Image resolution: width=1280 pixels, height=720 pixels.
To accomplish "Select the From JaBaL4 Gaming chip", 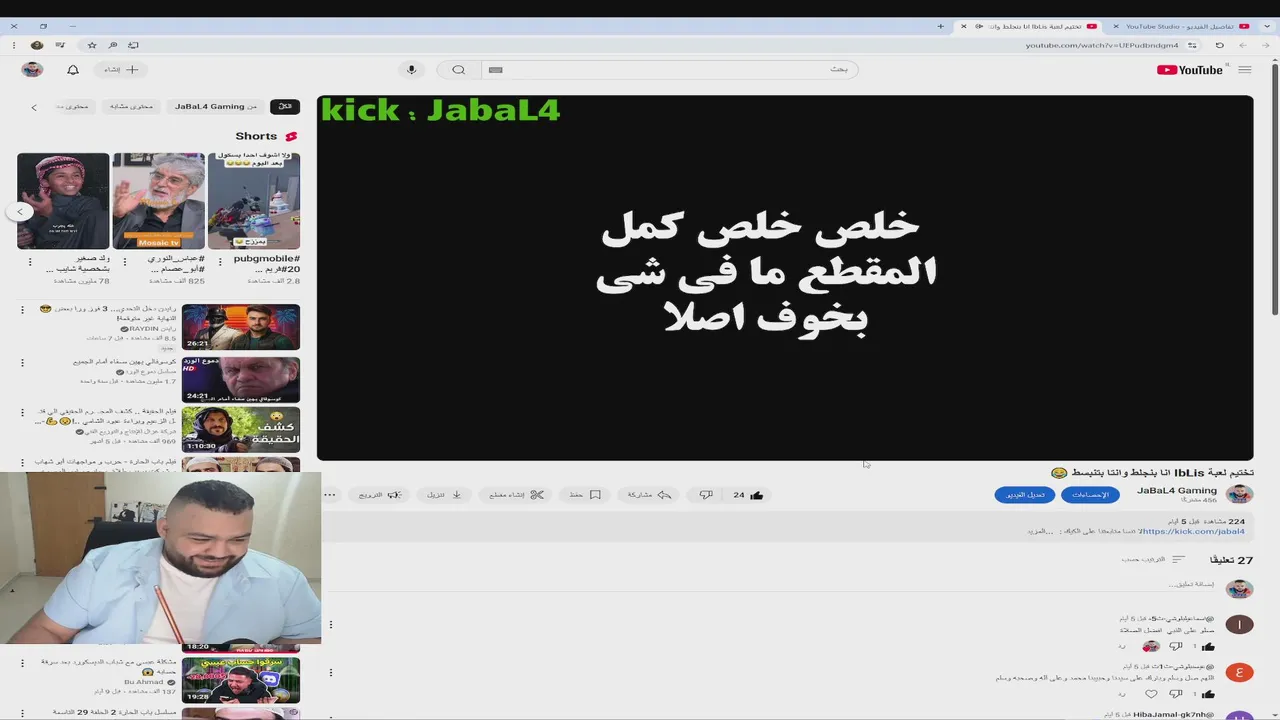I will point(215,106).
